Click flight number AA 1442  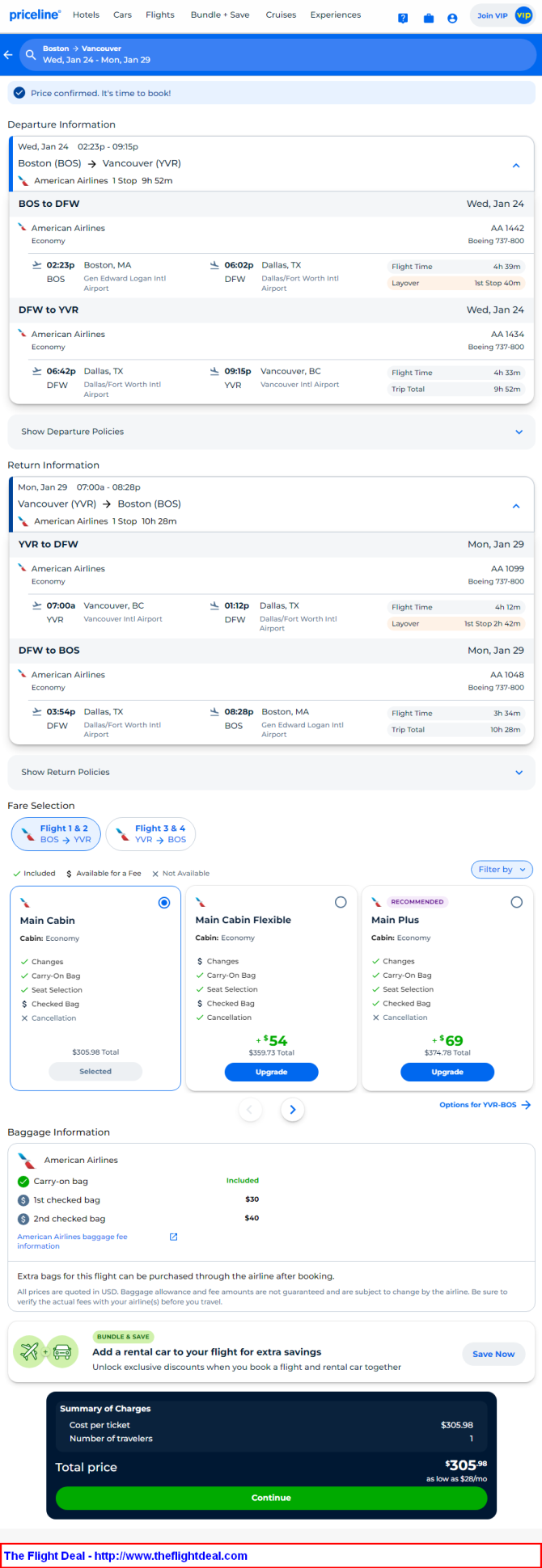tap(507, 228)
